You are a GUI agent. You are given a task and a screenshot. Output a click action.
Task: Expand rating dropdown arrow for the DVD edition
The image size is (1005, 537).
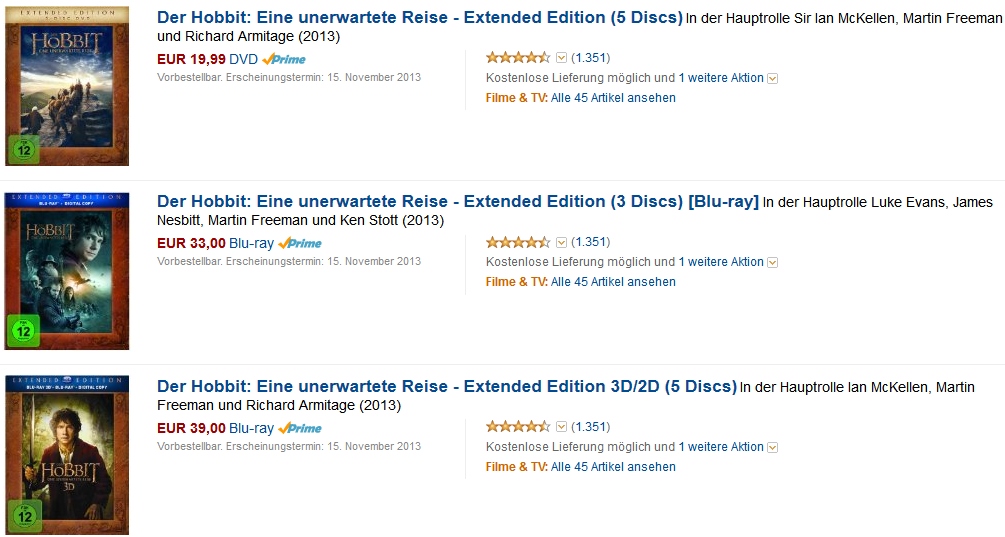coord(561,58)
